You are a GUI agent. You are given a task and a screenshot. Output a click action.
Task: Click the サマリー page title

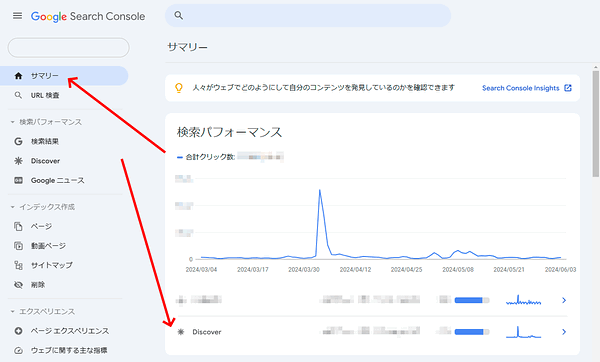tap(188, 47)
